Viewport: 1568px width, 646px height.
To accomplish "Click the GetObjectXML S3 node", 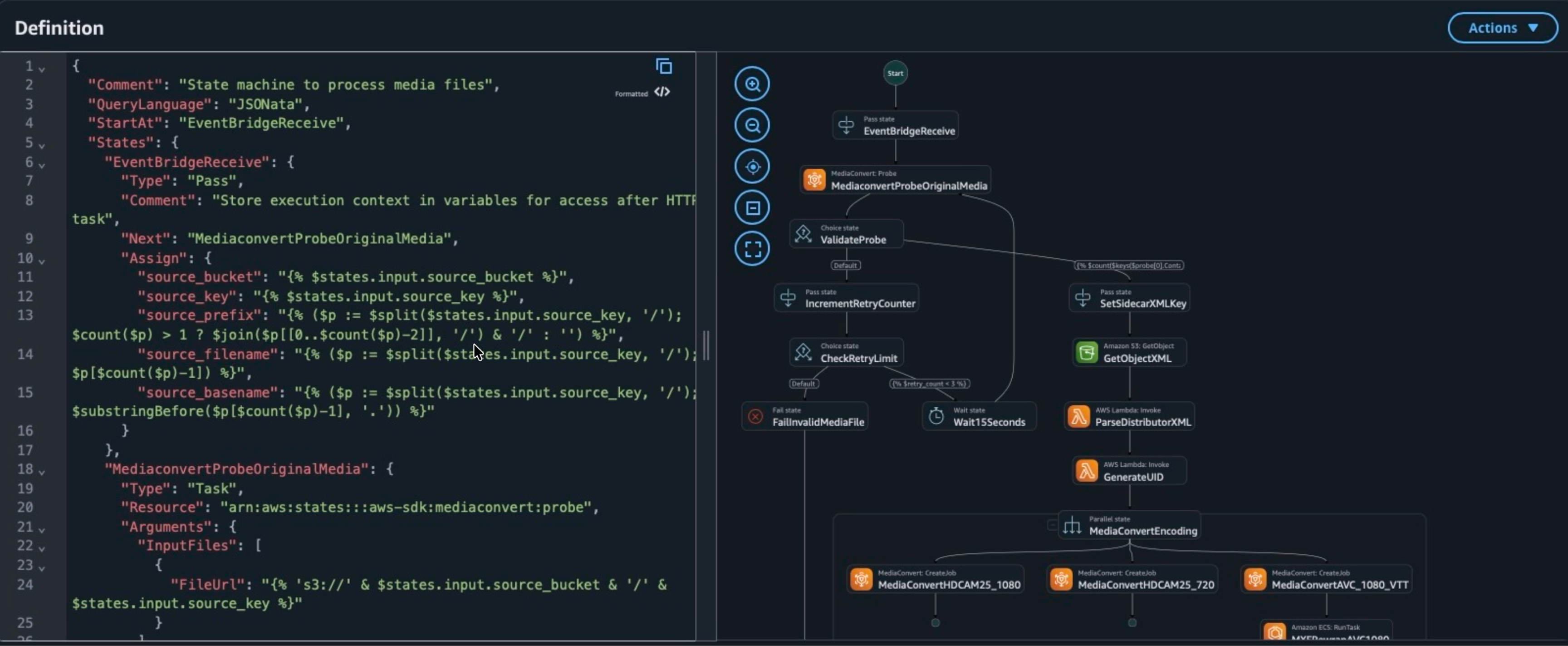I will tap(1129, 353).
